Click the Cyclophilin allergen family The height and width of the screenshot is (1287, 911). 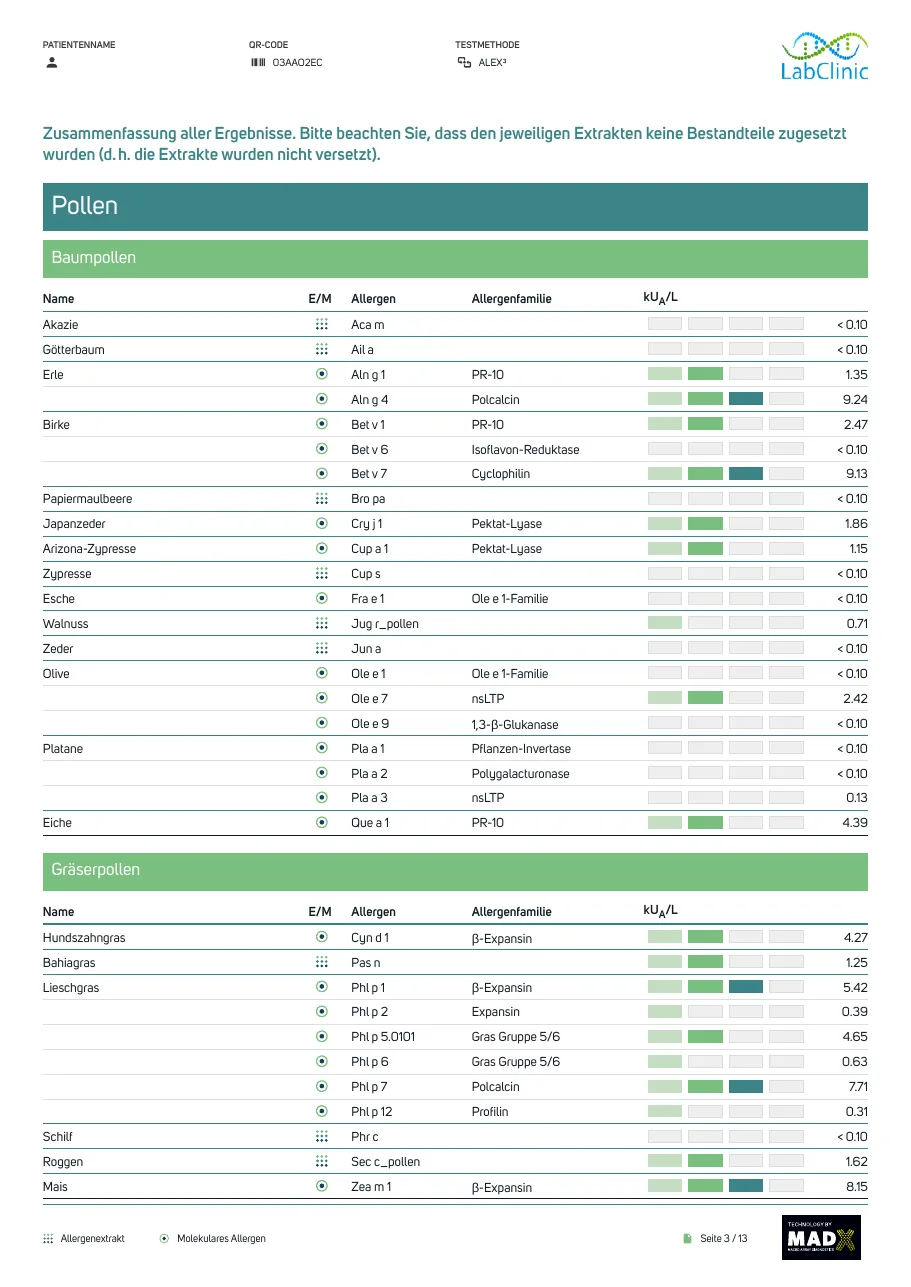[499, 474]
